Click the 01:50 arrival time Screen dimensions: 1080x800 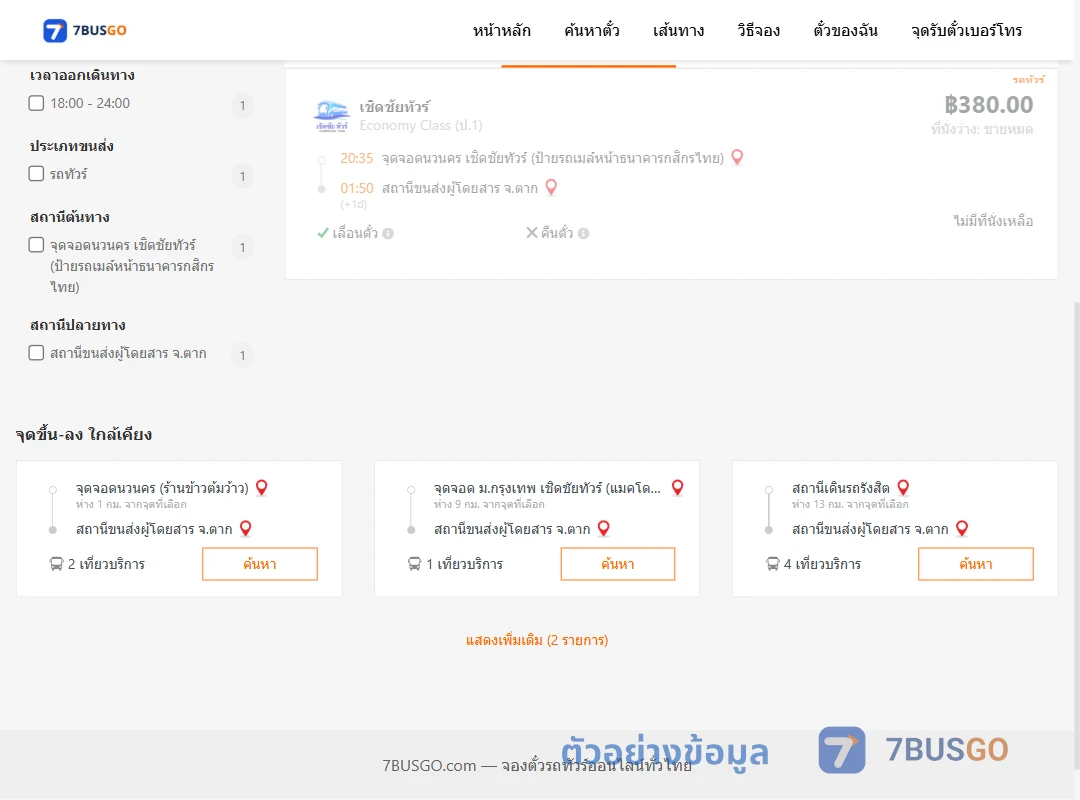coord(357,188)
